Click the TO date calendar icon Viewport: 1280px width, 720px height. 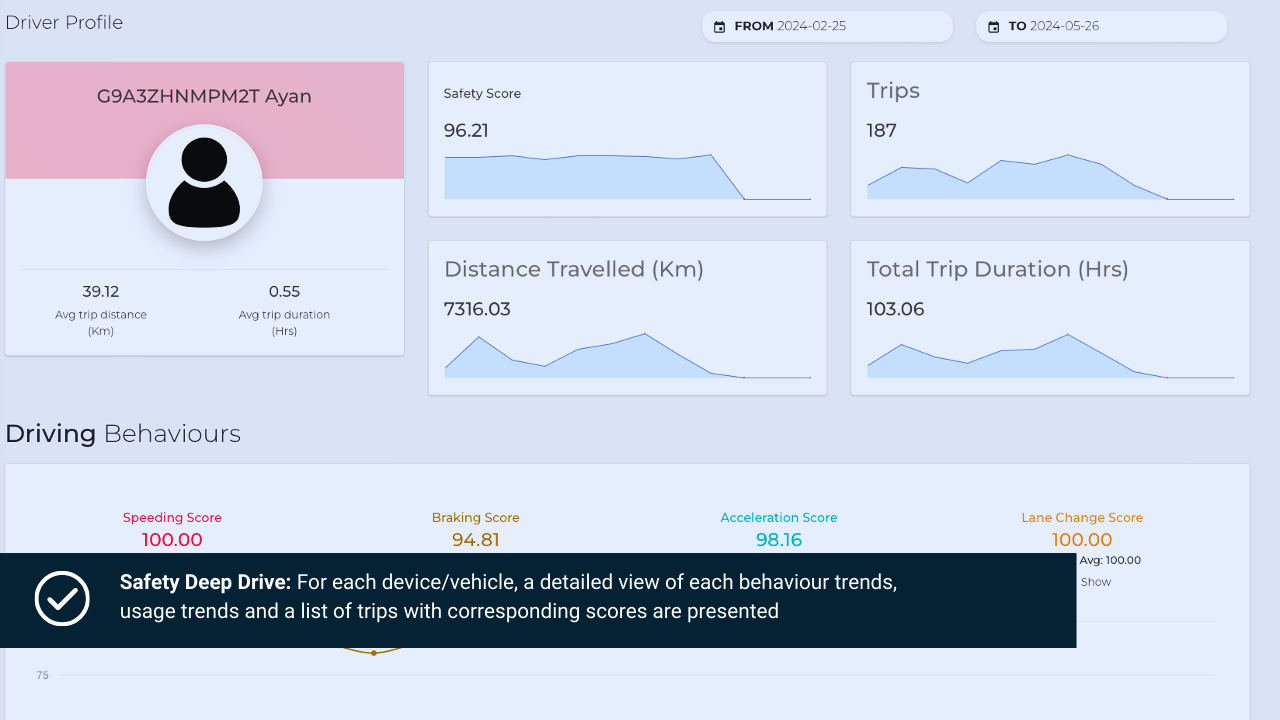(994, 27)
